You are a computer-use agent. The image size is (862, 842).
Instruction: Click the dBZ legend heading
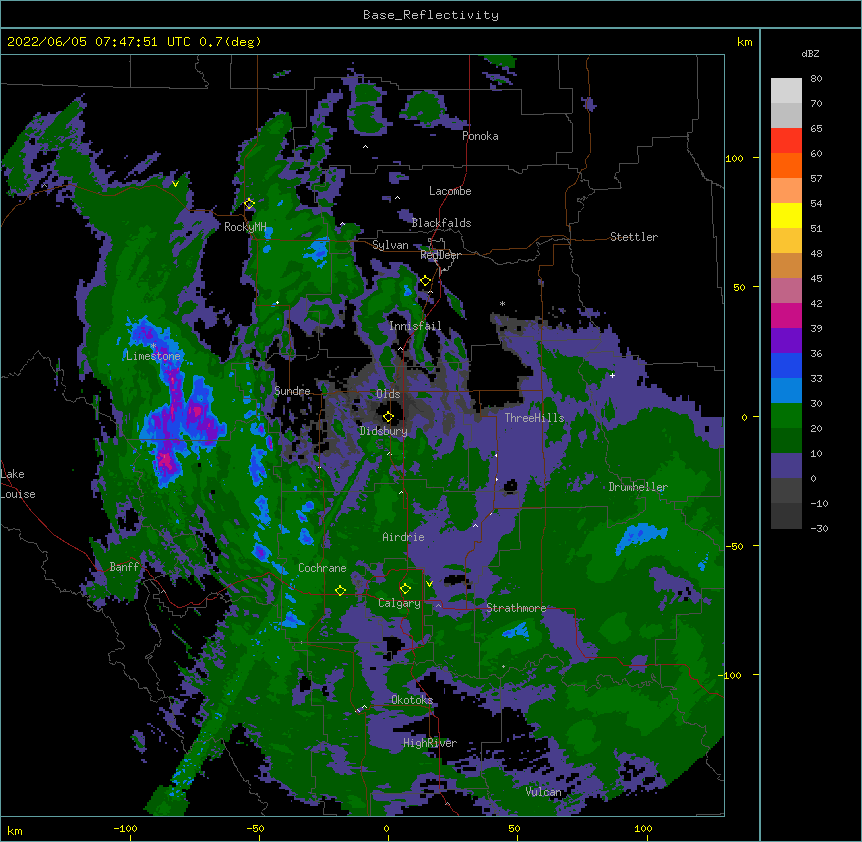click(810, 53)
